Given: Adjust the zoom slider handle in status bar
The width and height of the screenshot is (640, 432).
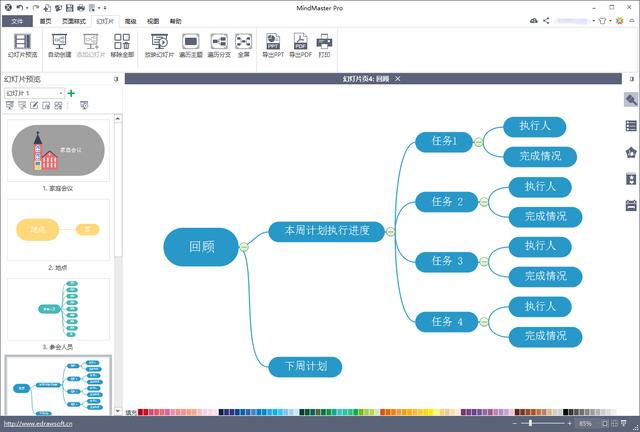Looking at the screenshot, I should point(530,423).
